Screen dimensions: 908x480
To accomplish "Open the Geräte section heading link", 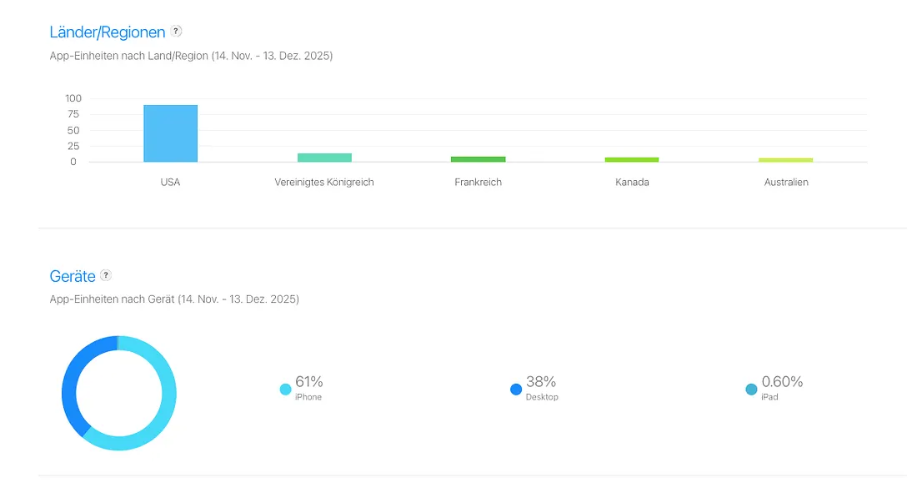I will tap(72, 276).
